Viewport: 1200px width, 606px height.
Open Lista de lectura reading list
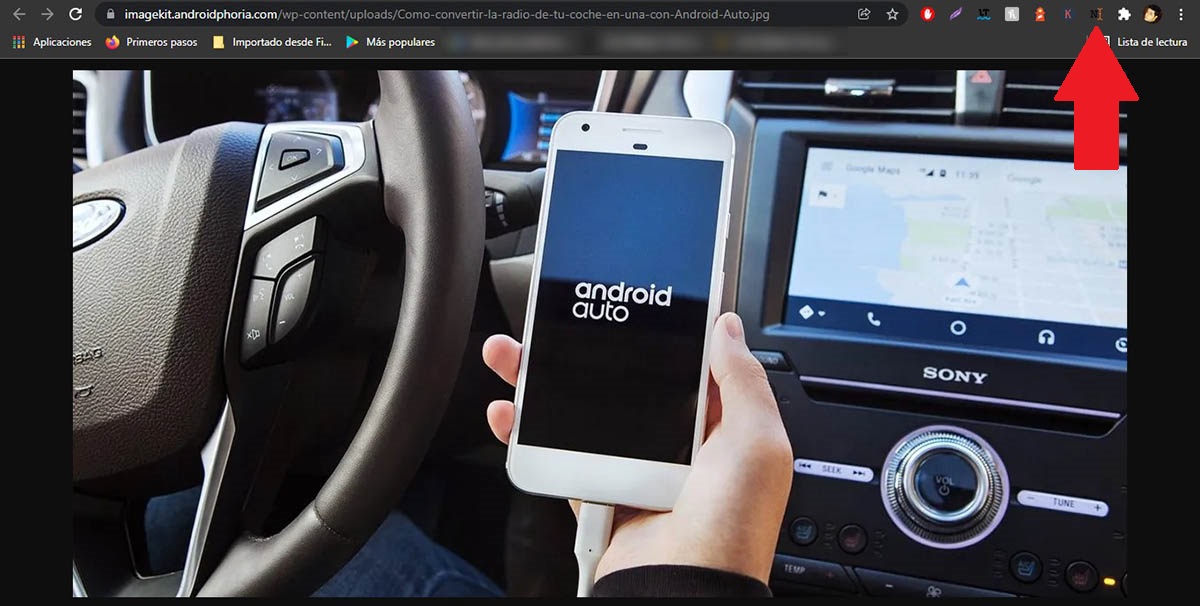(x=1143, y=42)
